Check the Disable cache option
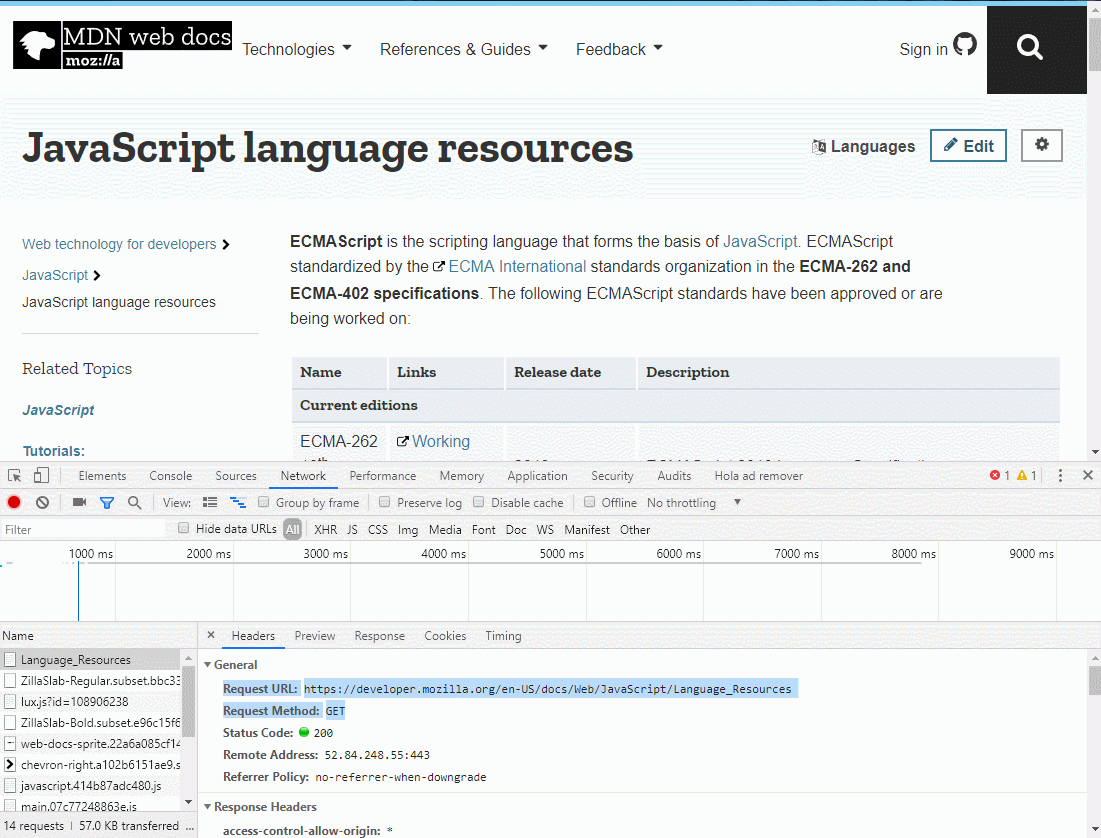 coord(479,503)
